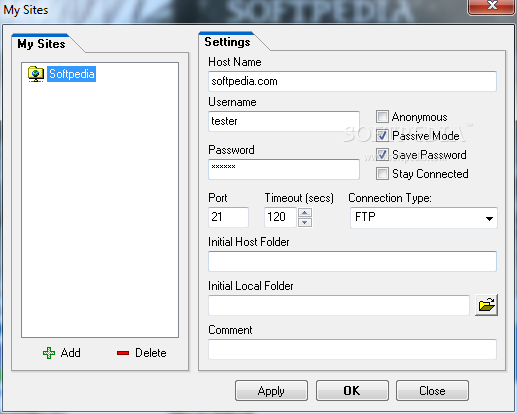This screenshot has height=414, width=517.
Task: Click the Softpedia site globe folder icon
Action: (x=36, y=74)
